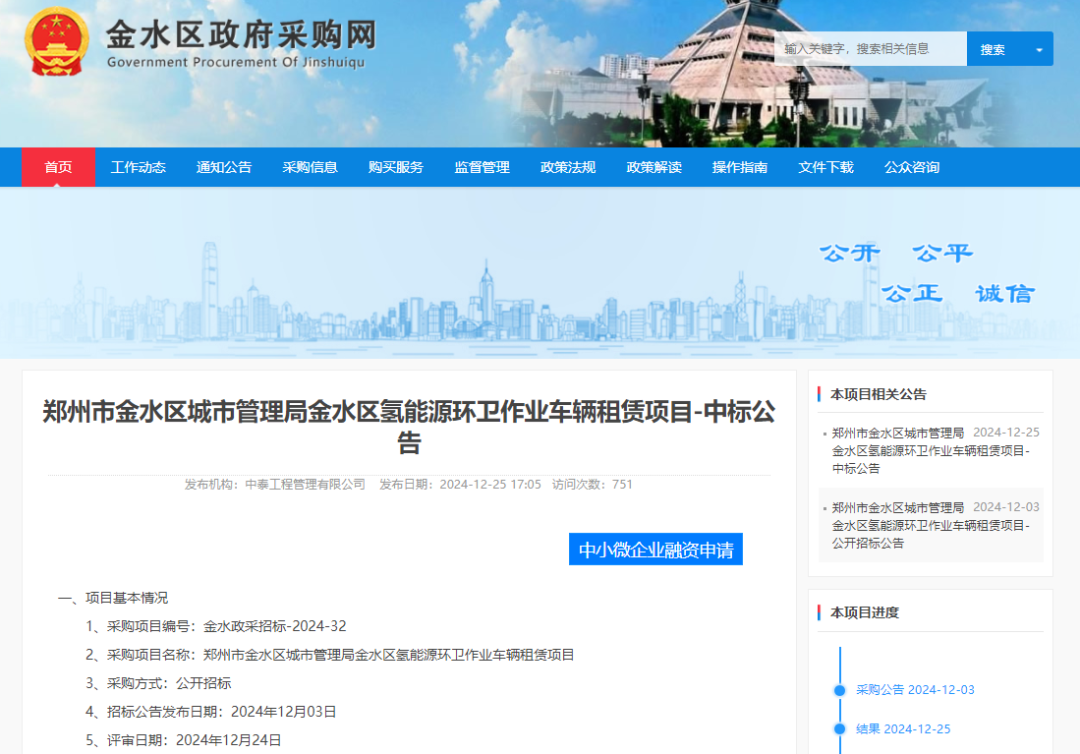The width and height of the screenshot is (1080, 754).
Task: Focus the keyword search input field
Action: coord(871,49)
